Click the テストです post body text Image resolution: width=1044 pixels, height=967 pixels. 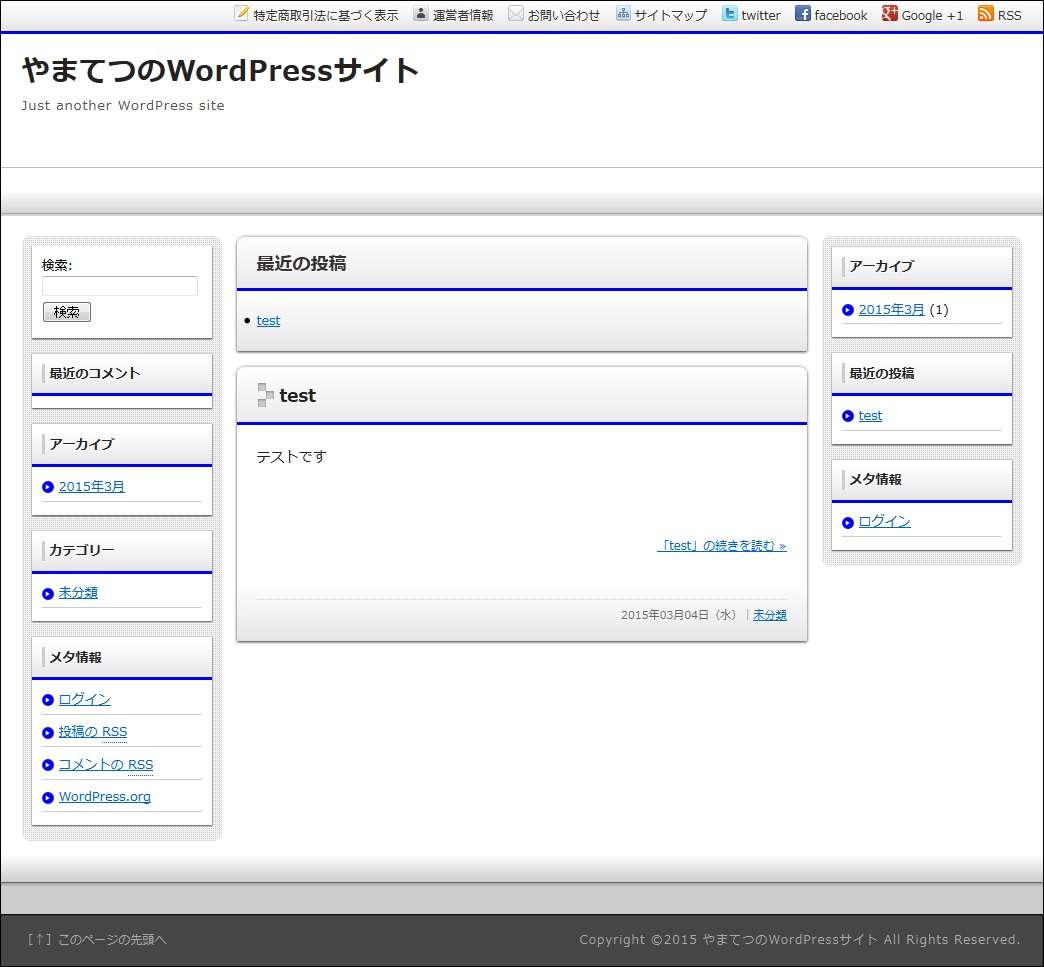coord(292,457)
